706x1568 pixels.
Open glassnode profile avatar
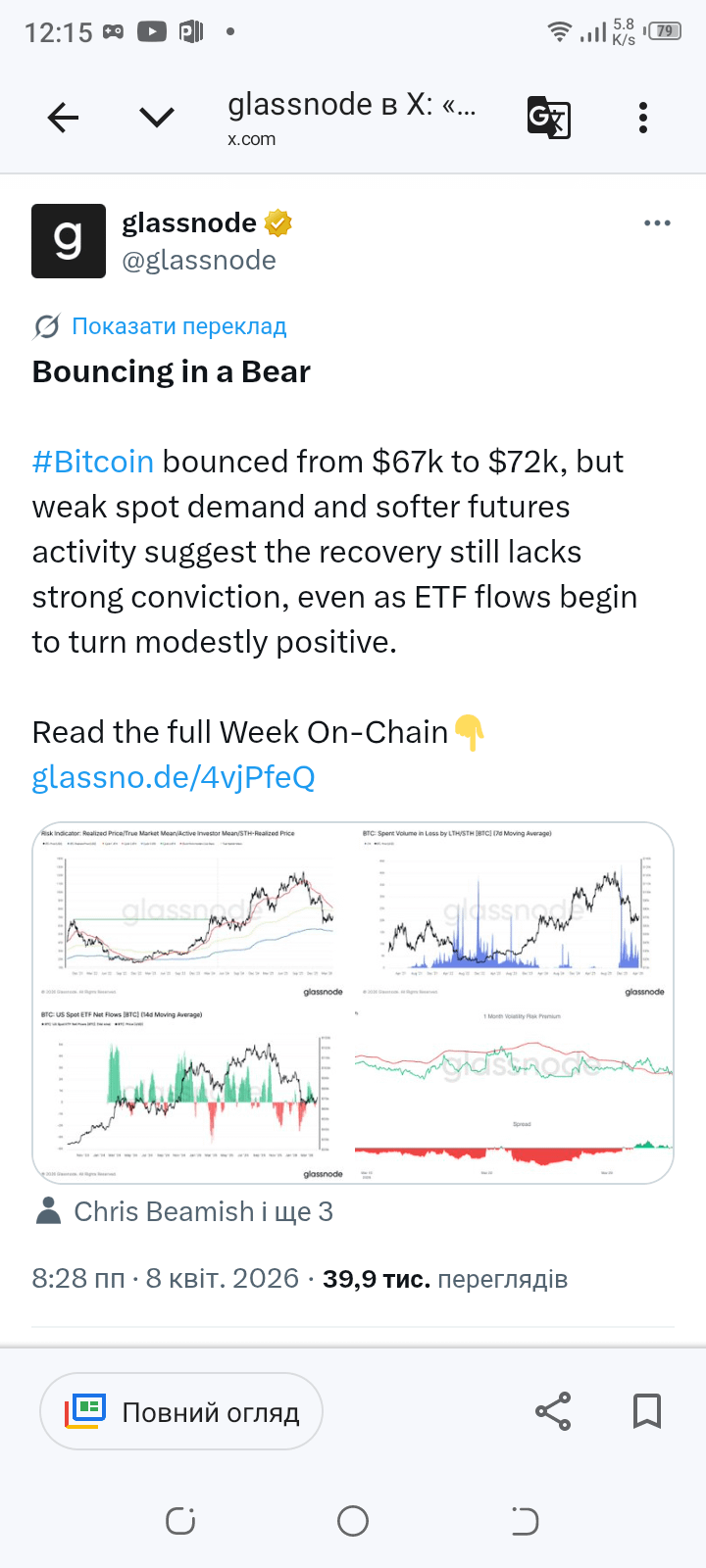[x=69, y=241]
